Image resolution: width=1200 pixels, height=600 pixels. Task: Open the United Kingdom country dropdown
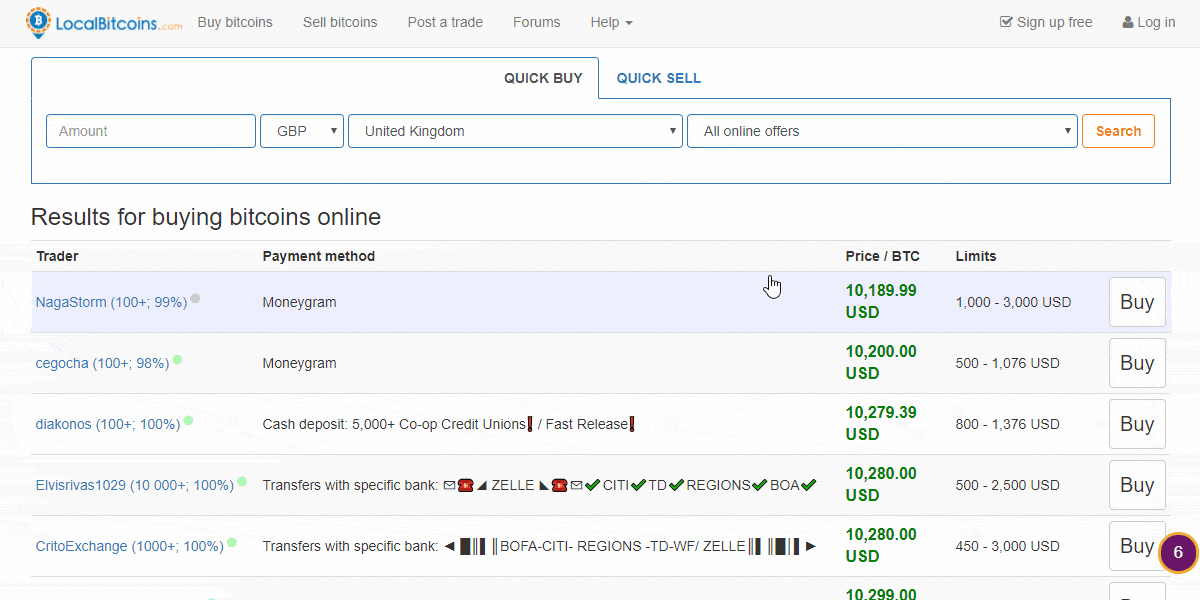click(515, 131)
